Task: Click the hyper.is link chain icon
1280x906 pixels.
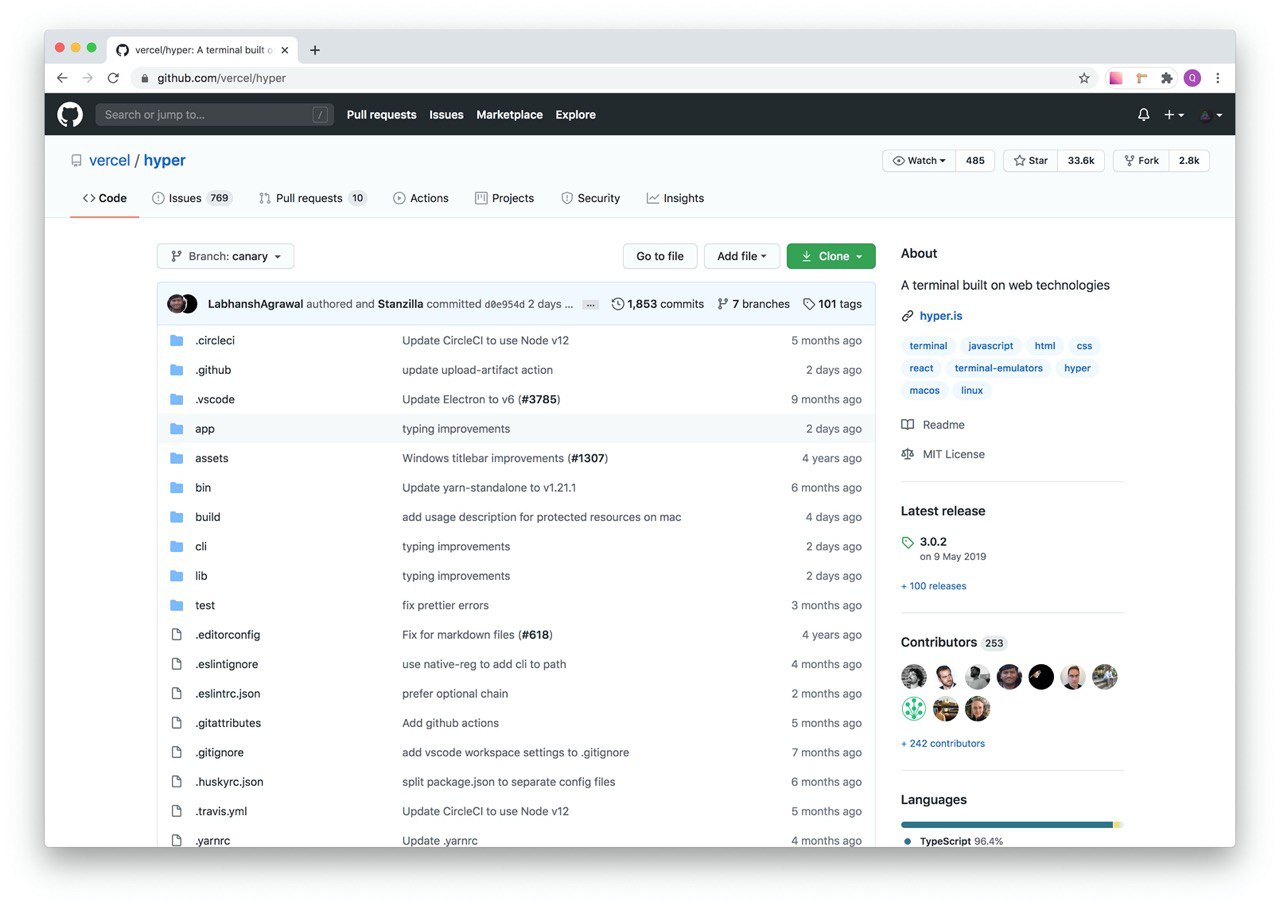Action: point(908,316)
